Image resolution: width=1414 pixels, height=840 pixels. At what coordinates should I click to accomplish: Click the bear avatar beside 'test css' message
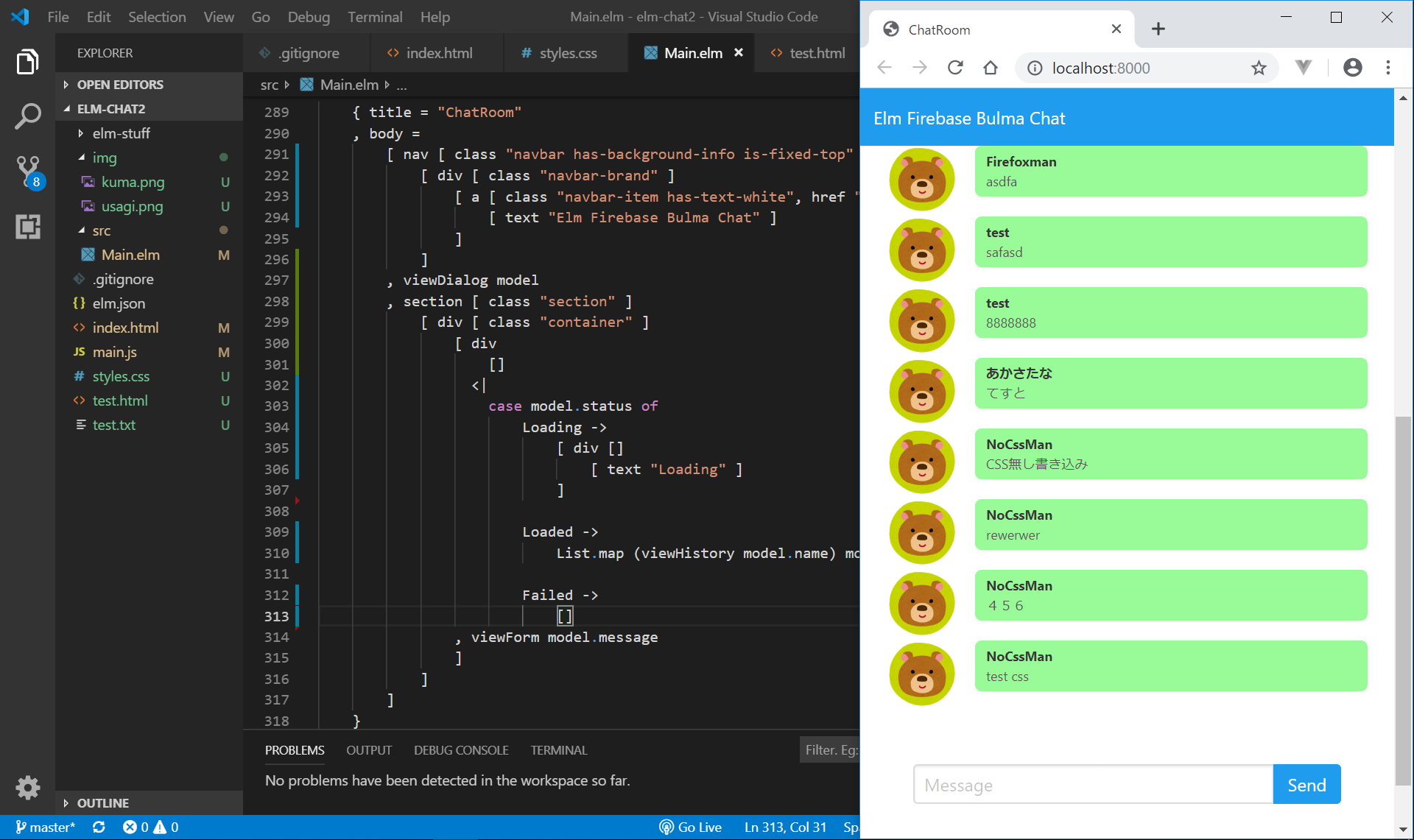921,674
